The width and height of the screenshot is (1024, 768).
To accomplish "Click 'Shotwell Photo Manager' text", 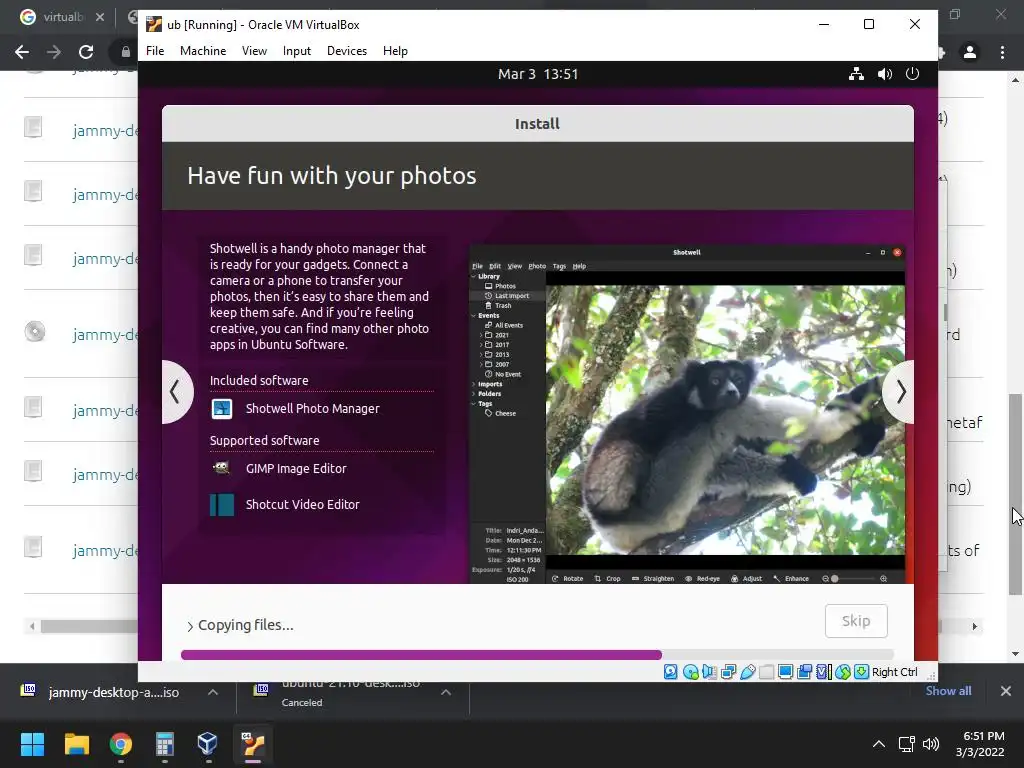I will (x=312, y=409).
